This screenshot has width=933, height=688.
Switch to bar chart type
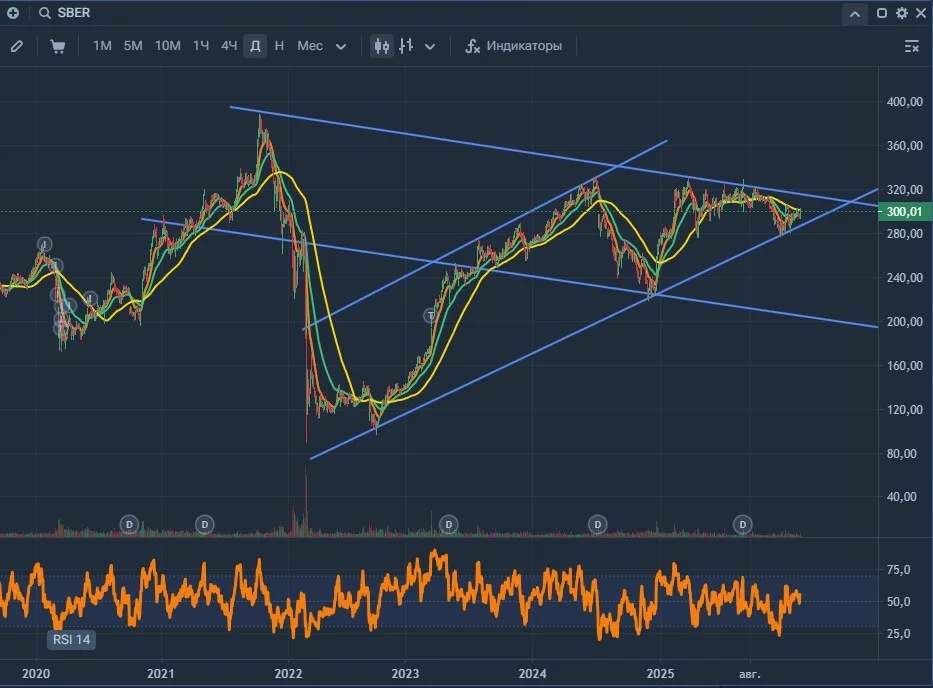[x=406, y=46]
